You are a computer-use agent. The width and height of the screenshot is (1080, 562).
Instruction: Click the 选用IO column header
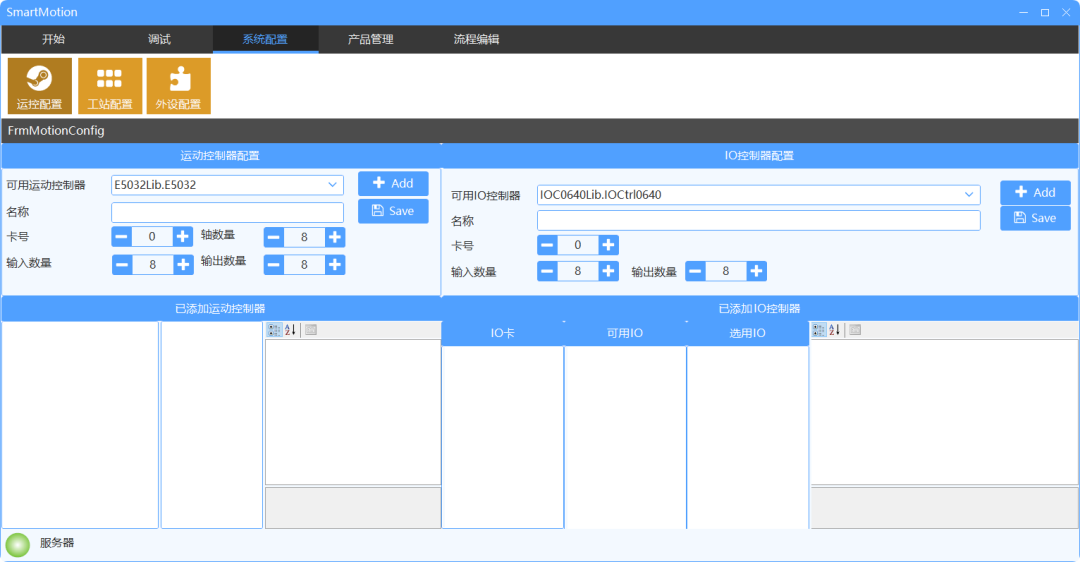click(747, 333)
